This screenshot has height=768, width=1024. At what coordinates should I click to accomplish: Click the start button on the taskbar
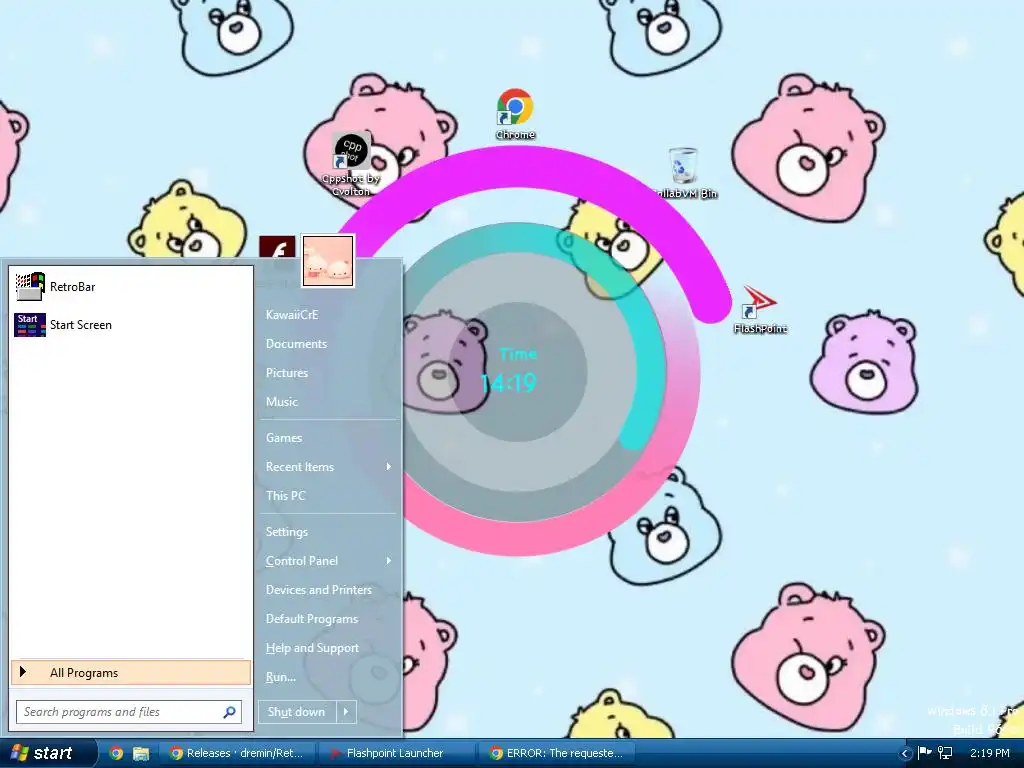pos(47,753)
